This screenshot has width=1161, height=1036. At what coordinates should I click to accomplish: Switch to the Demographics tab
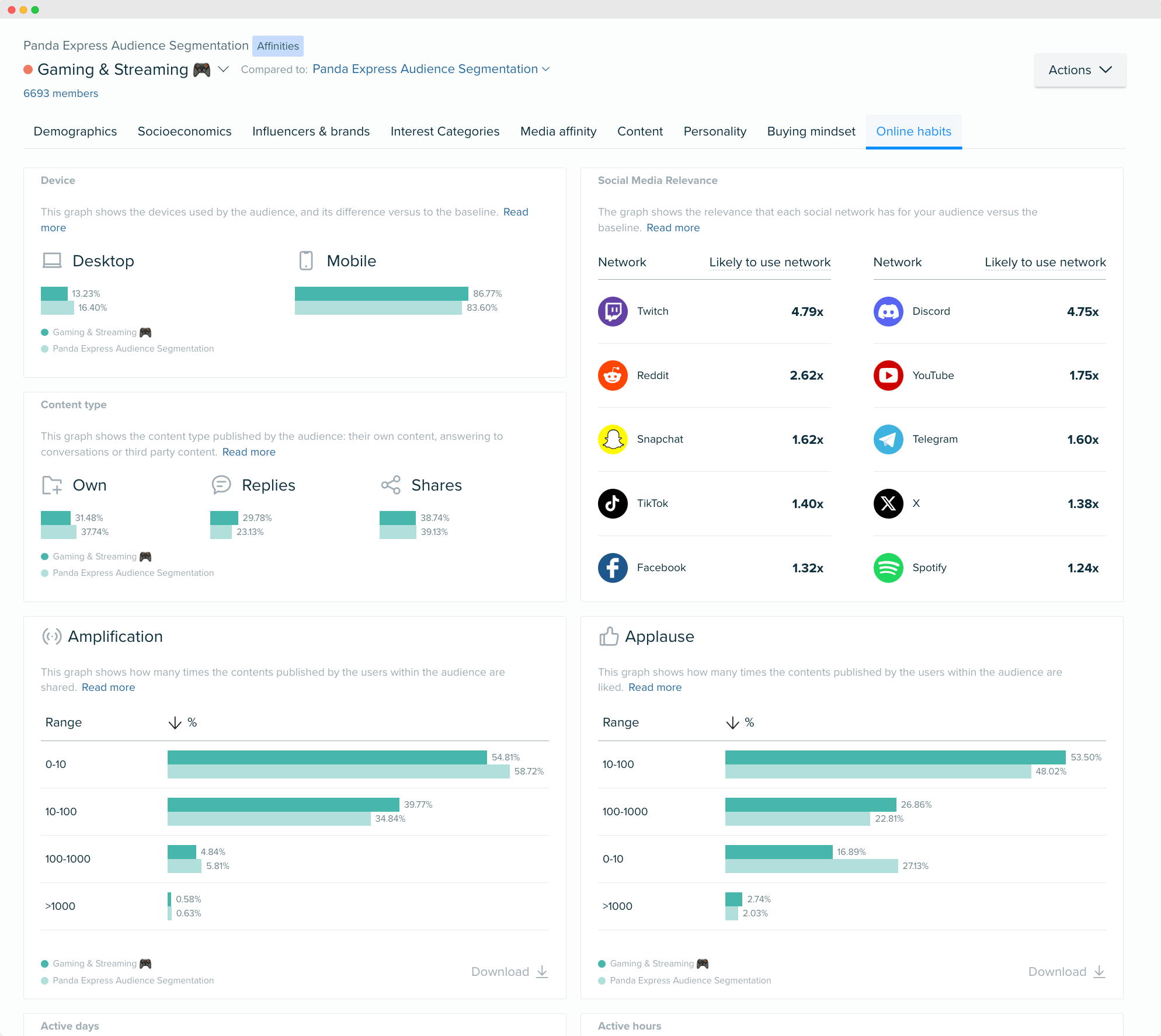[74, 131]
